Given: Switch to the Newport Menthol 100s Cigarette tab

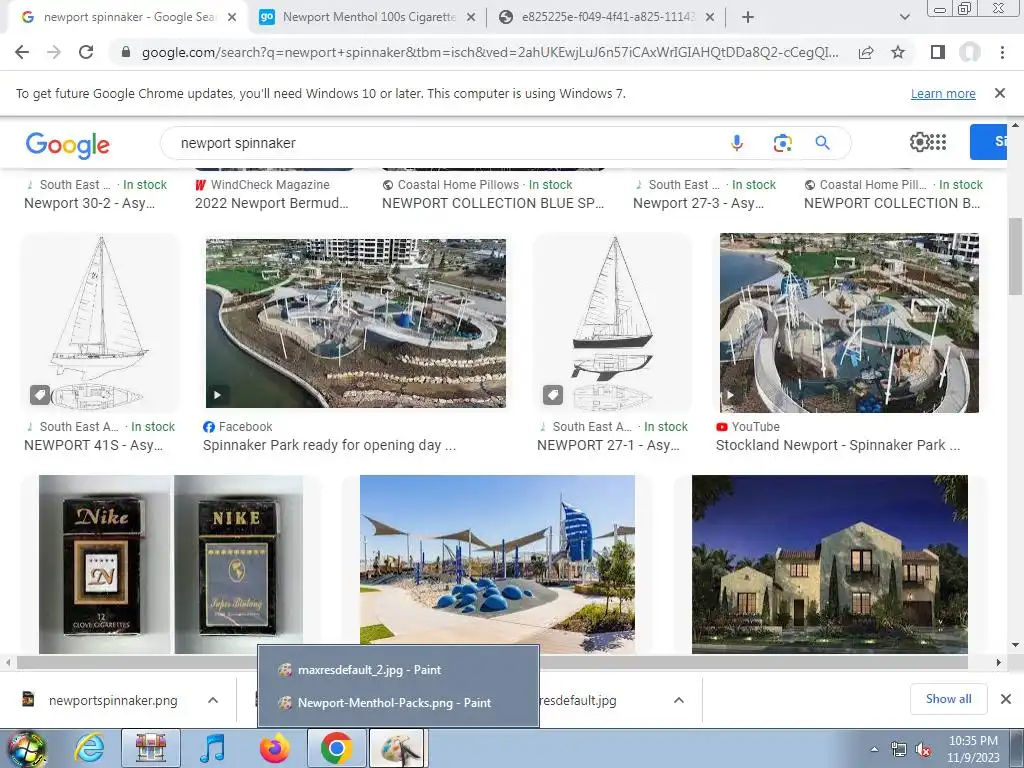Looking at the screenshot, I should pos(369,17).
